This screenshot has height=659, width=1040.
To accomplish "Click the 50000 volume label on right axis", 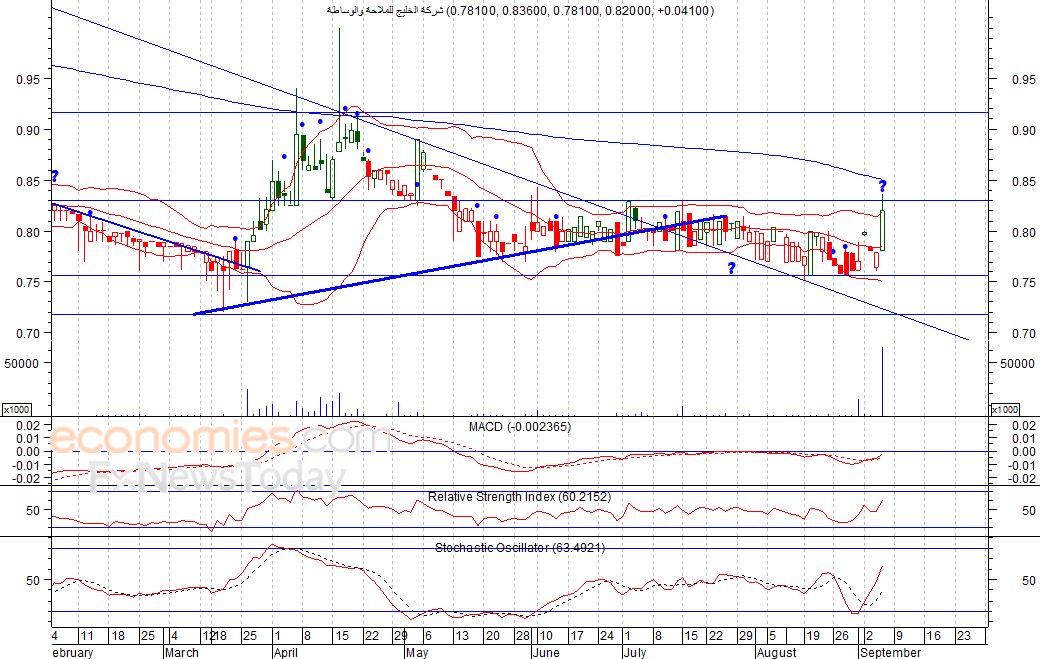I will coord(1017,363).
